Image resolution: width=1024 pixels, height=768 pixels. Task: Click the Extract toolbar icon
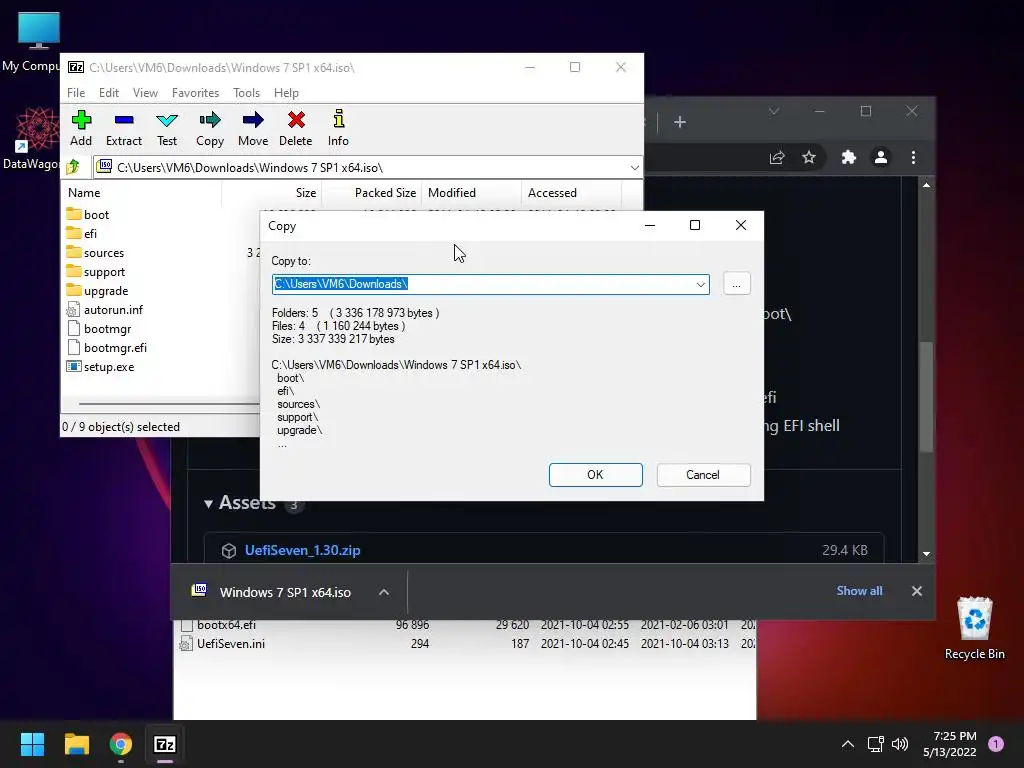point(123,128)
